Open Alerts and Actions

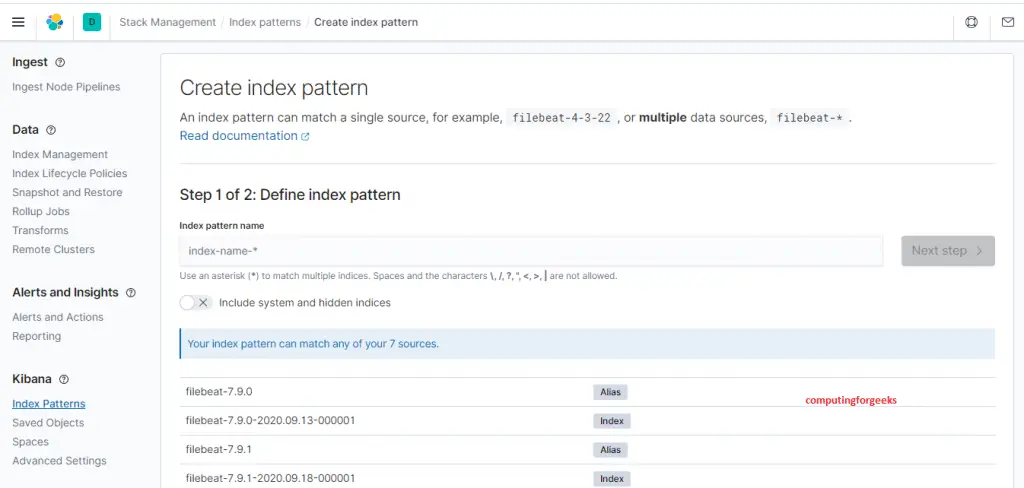(57, 317)
